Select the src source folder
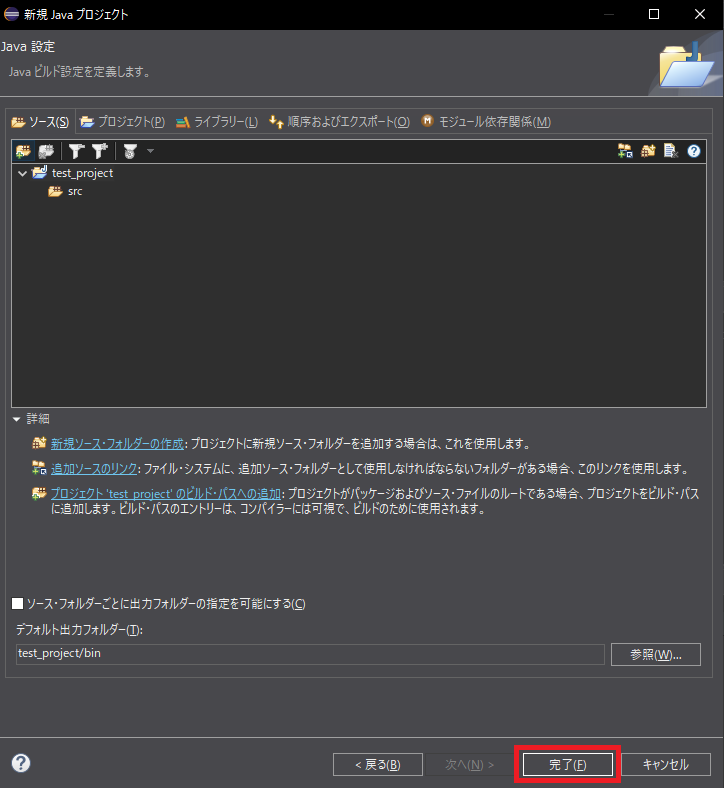The width and height of the screenshot is (724, 788). coord(75,191)
